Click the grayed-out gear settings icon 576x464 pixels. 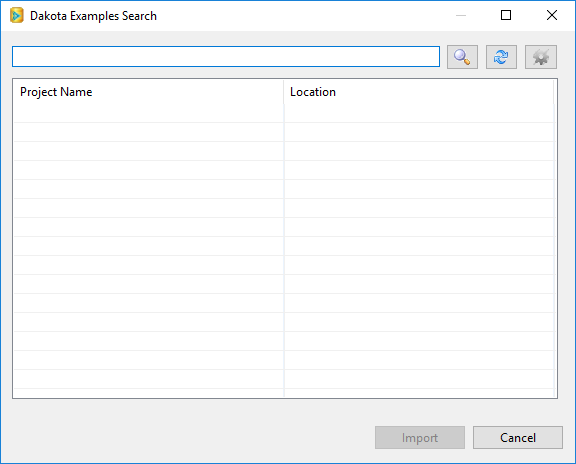click(x=541, y=57)
